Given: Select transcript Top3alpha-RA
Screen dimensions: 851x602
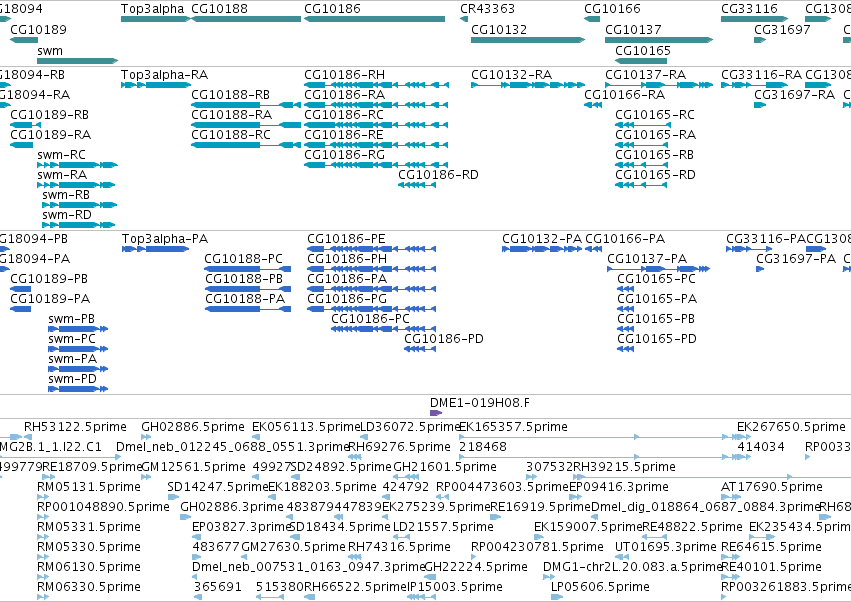Looking at the screenshot, I should (156, 85).
